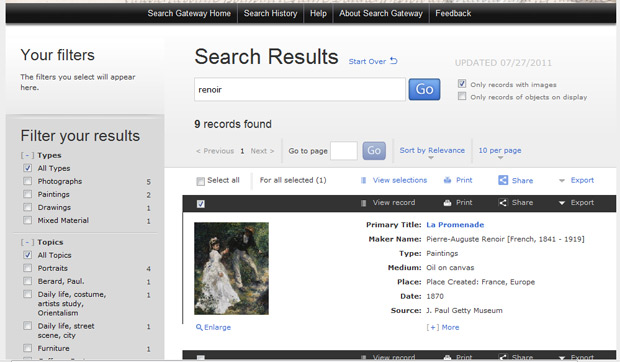This screenshot has width=620, height=362.
Task: Click the Share icon in the bulk actions row
Action: click(x=503, y=180)
